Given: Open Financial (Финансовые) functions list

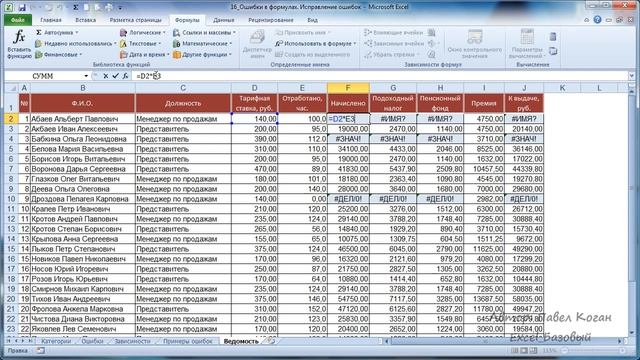Looking at the screenshot, I should point(59,54).
